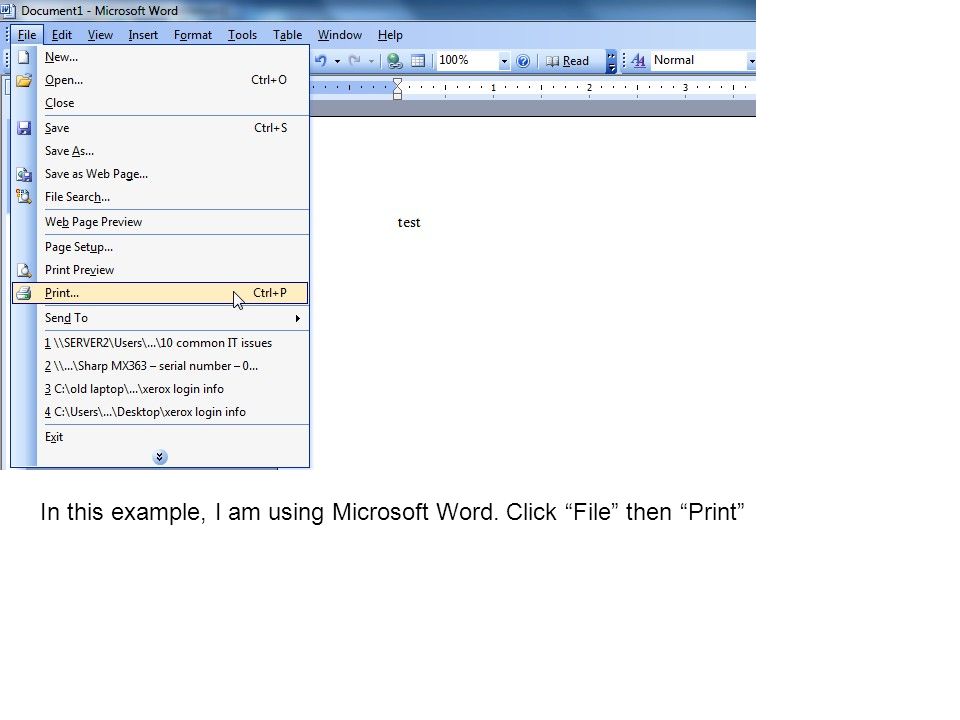
Task: Choose File Search... entry
Action: (x=160, y=197)
